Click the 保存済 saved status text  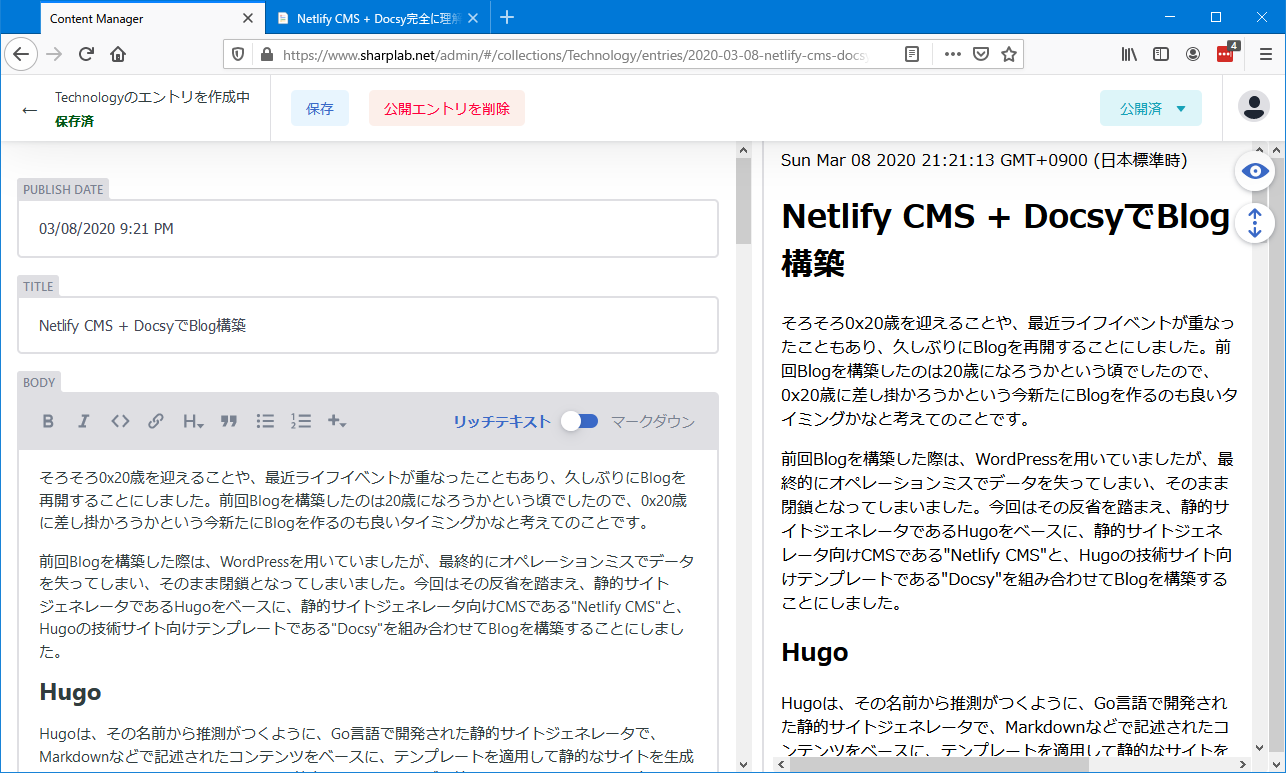[x=75, y=121]
